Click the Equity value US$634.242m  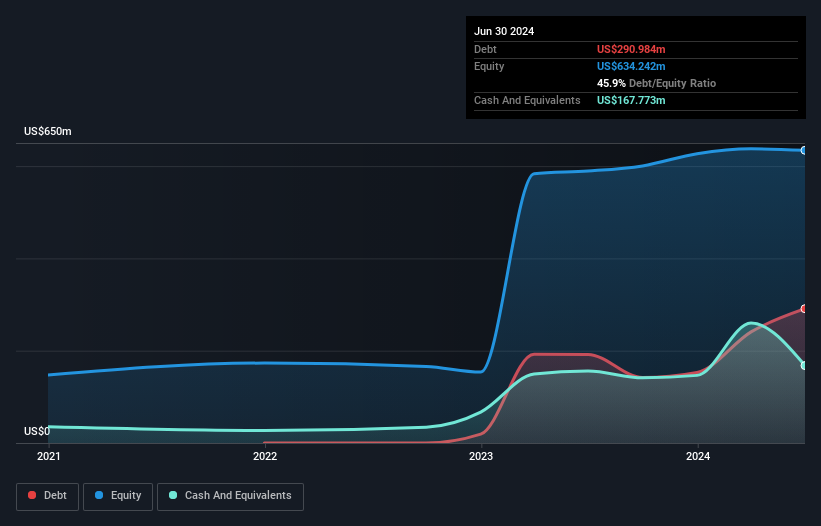pos(631,66)
